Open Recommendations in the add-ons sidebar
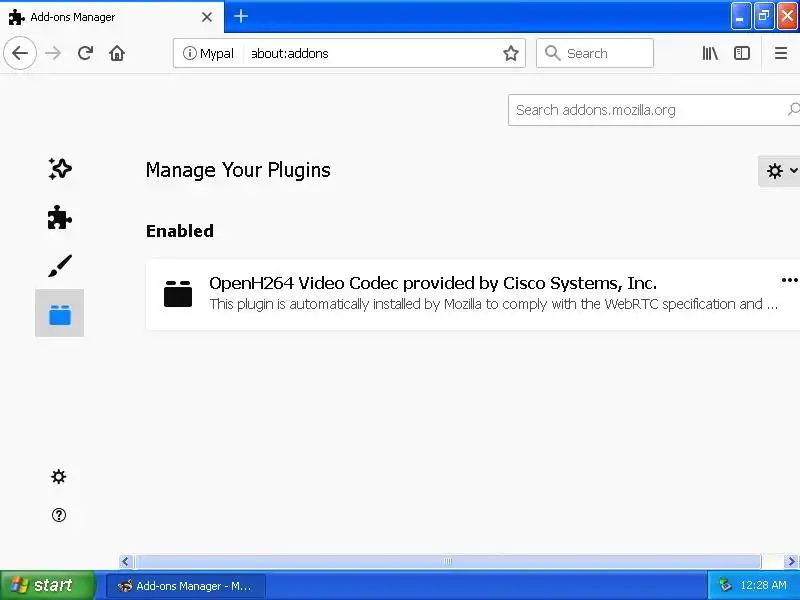This screenshot has height=600, width=800. tap(60, 169)
